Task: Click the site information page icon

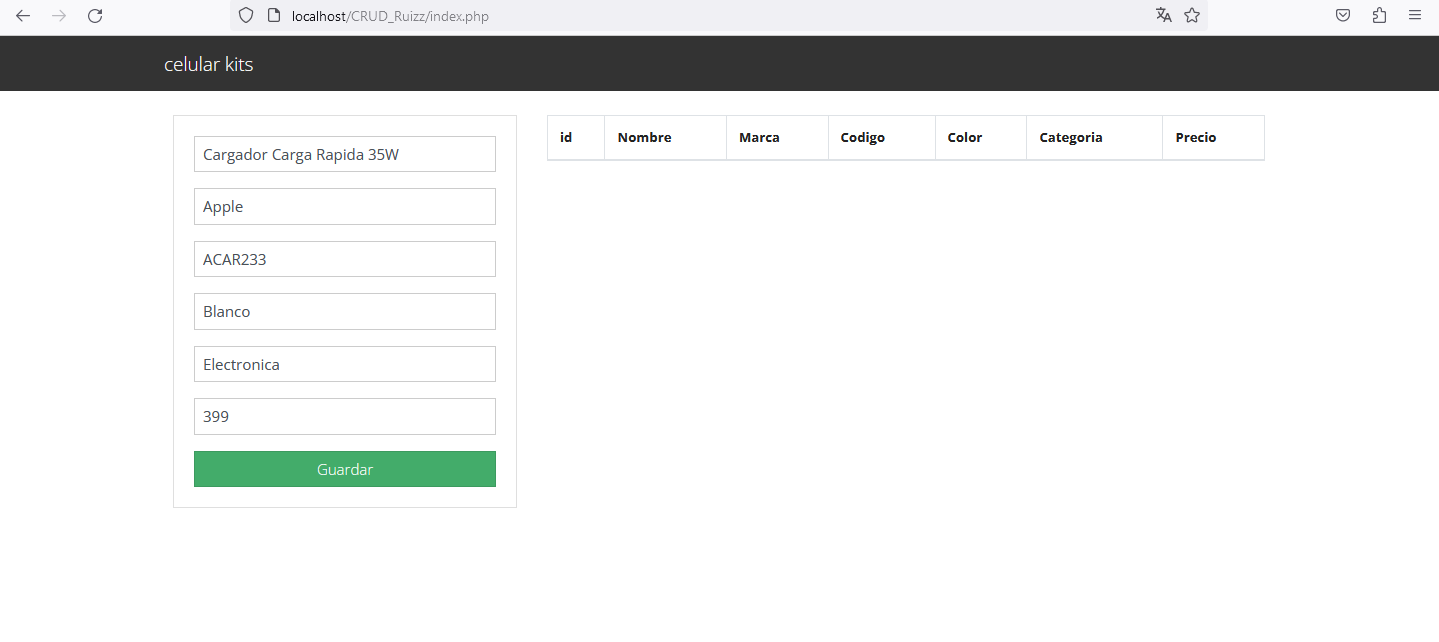Action: [x=273, y=15]
